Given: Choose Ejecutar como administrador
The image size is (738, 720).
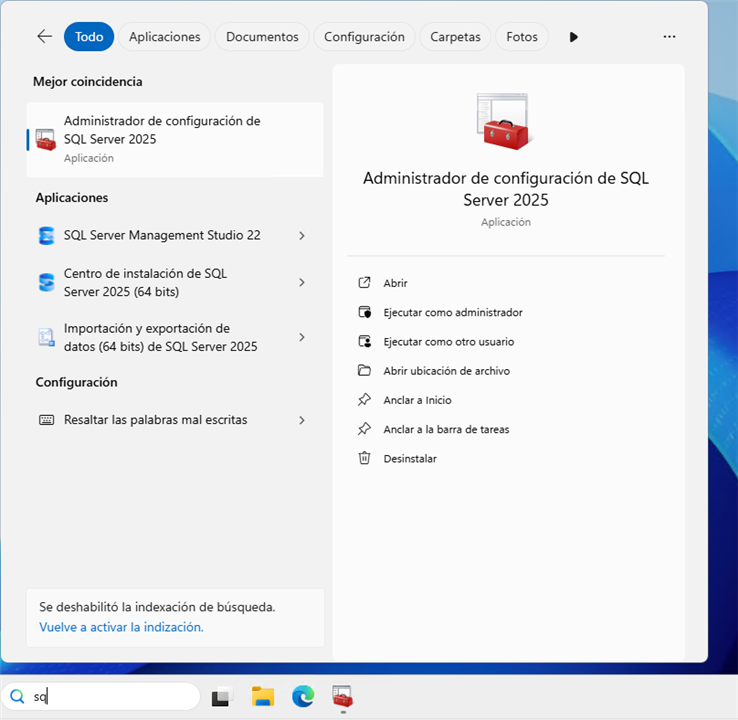Looking at the screenshot, I should tap(453, 312).
